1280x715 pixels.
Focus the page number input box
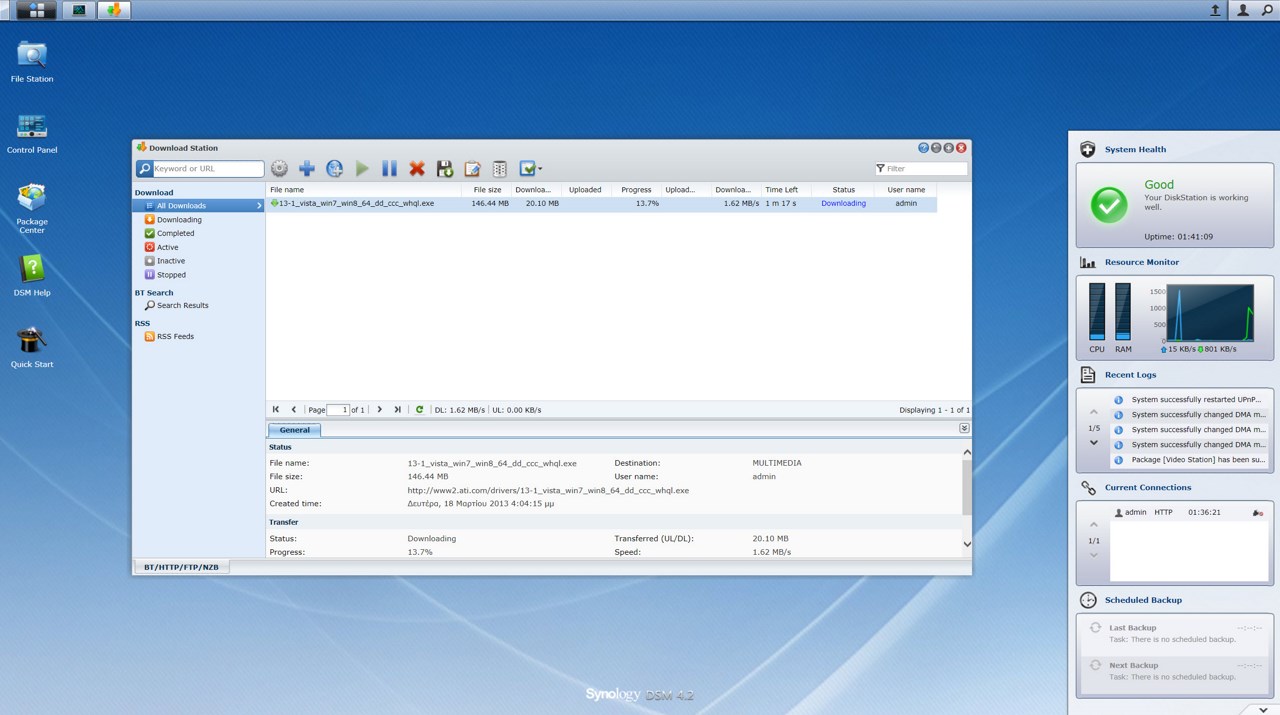click(338, 410)
